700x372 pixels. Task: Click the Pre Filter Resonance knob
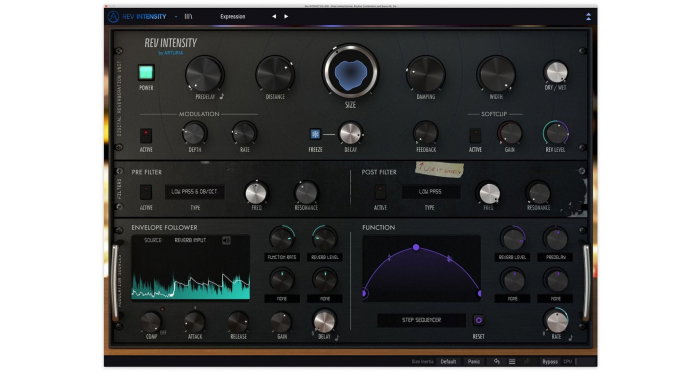pos(306,193)
